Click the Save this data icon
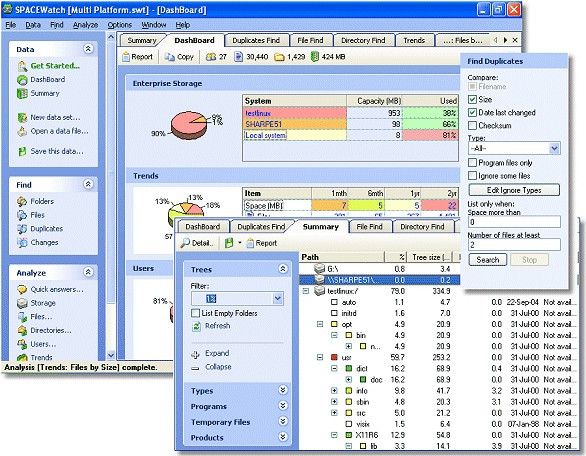This screenshot has height=456, width=586. click(x=22, y=151)
